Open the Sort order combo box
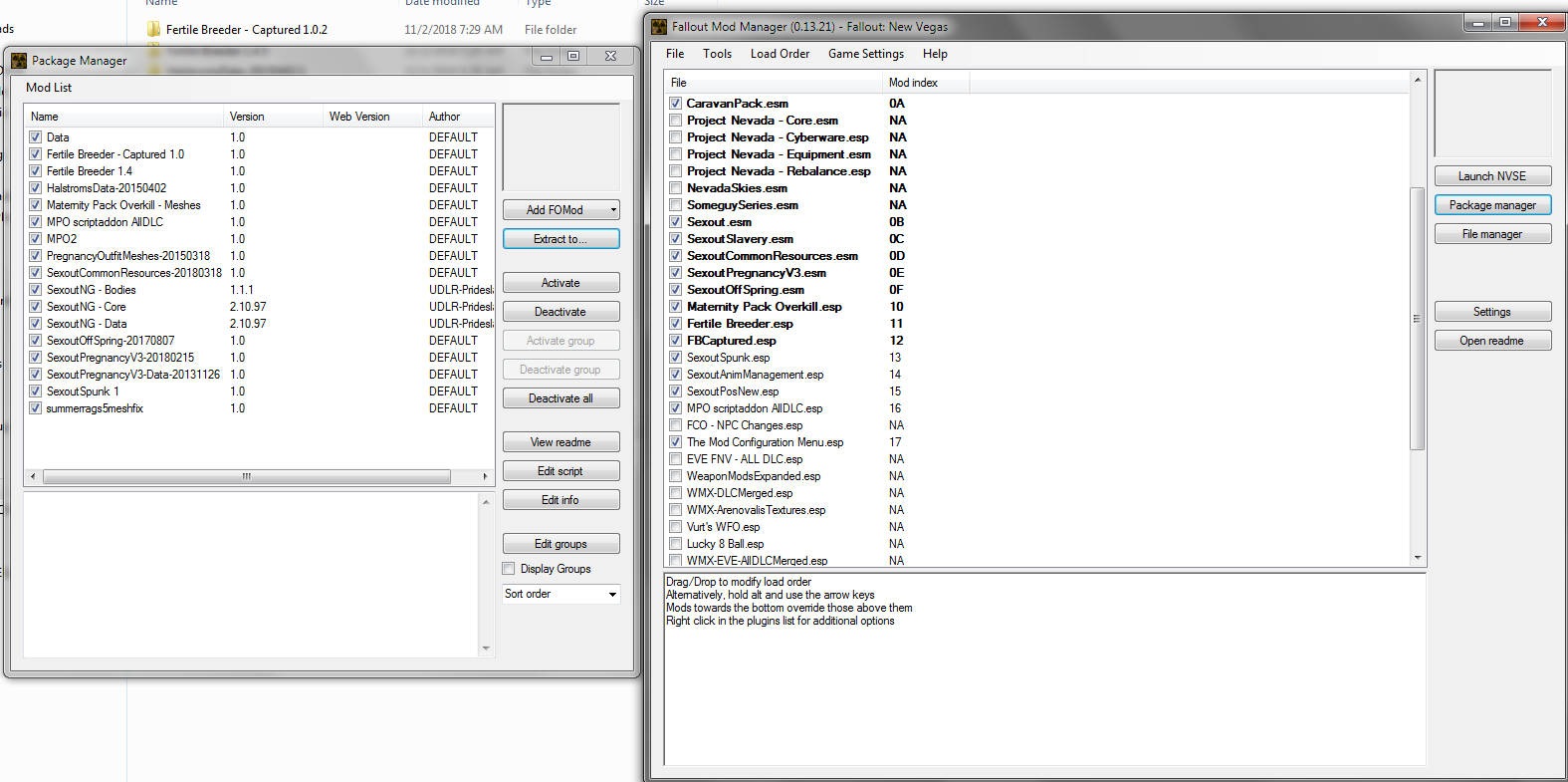The height and width of the screenshot is (782, 1568). [x=561, y=594]
